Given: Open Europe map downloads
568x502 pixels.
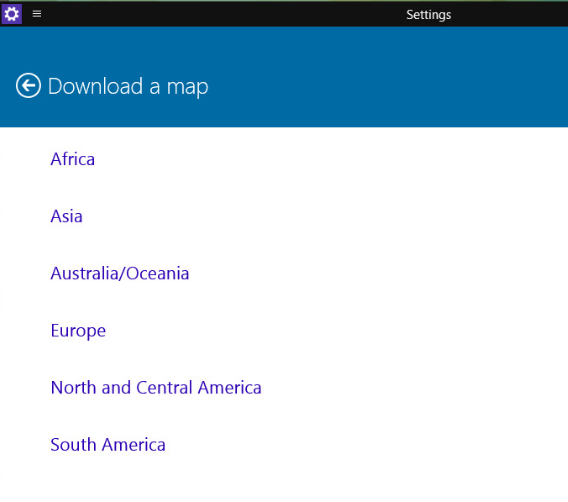Looking at the screenshot, I should pos(78,331).
